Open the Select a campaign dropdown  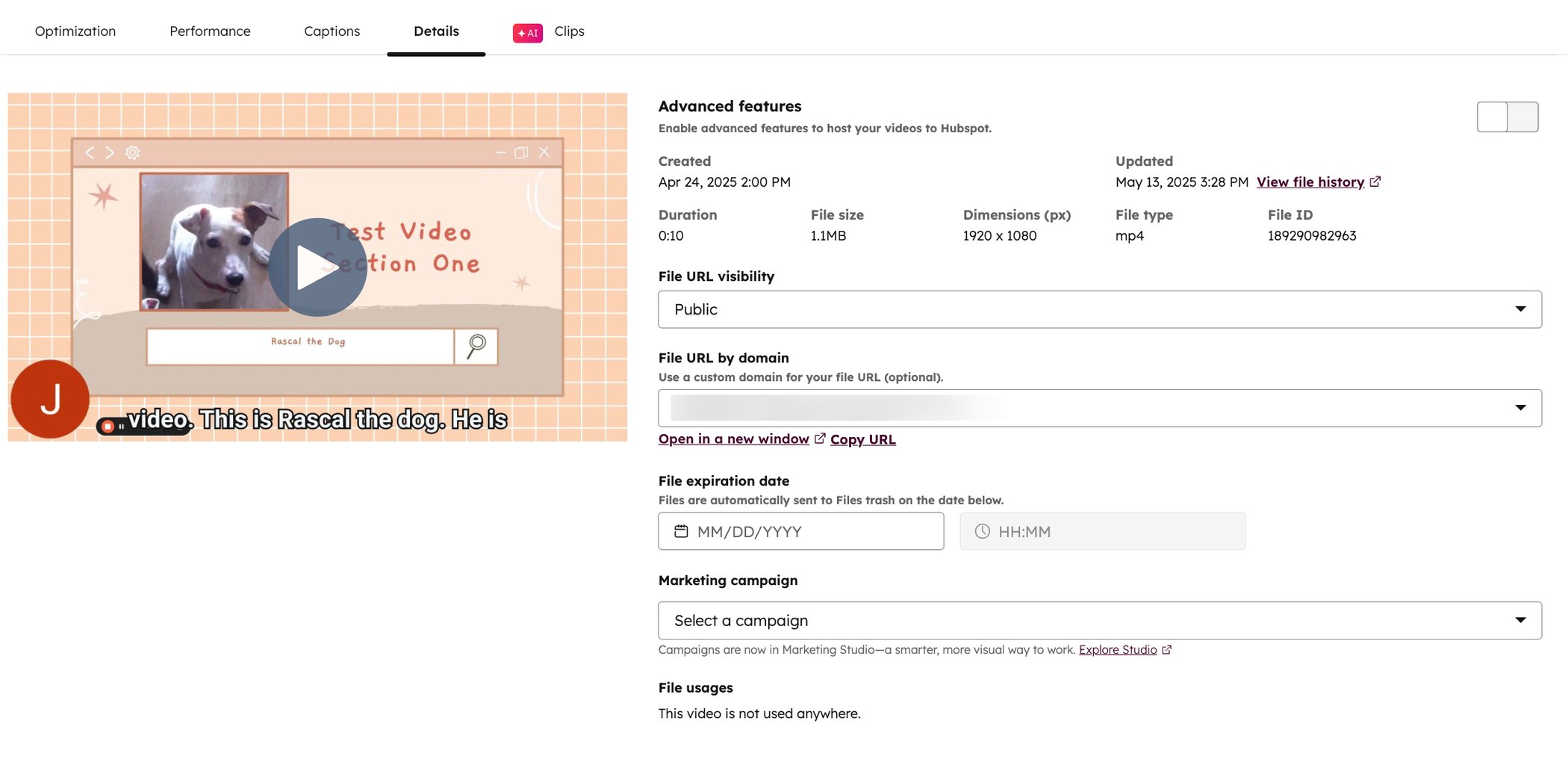1099,620
